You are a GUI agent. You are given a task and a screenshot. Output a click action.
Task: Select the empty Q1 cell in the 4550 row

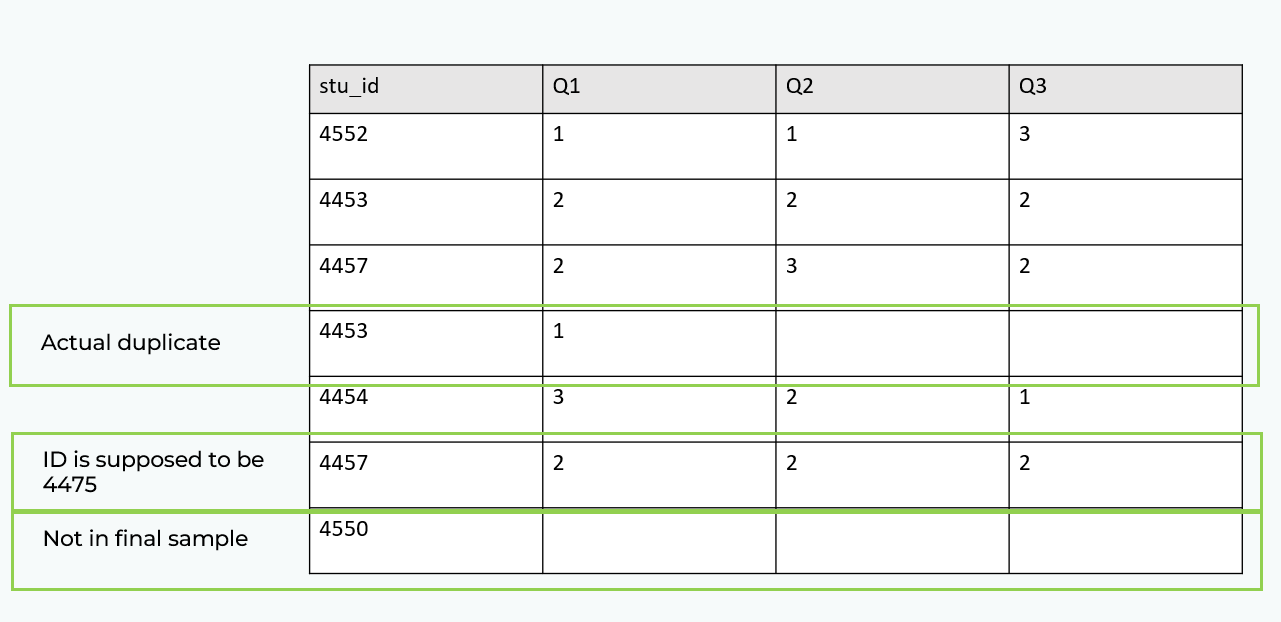658,541
